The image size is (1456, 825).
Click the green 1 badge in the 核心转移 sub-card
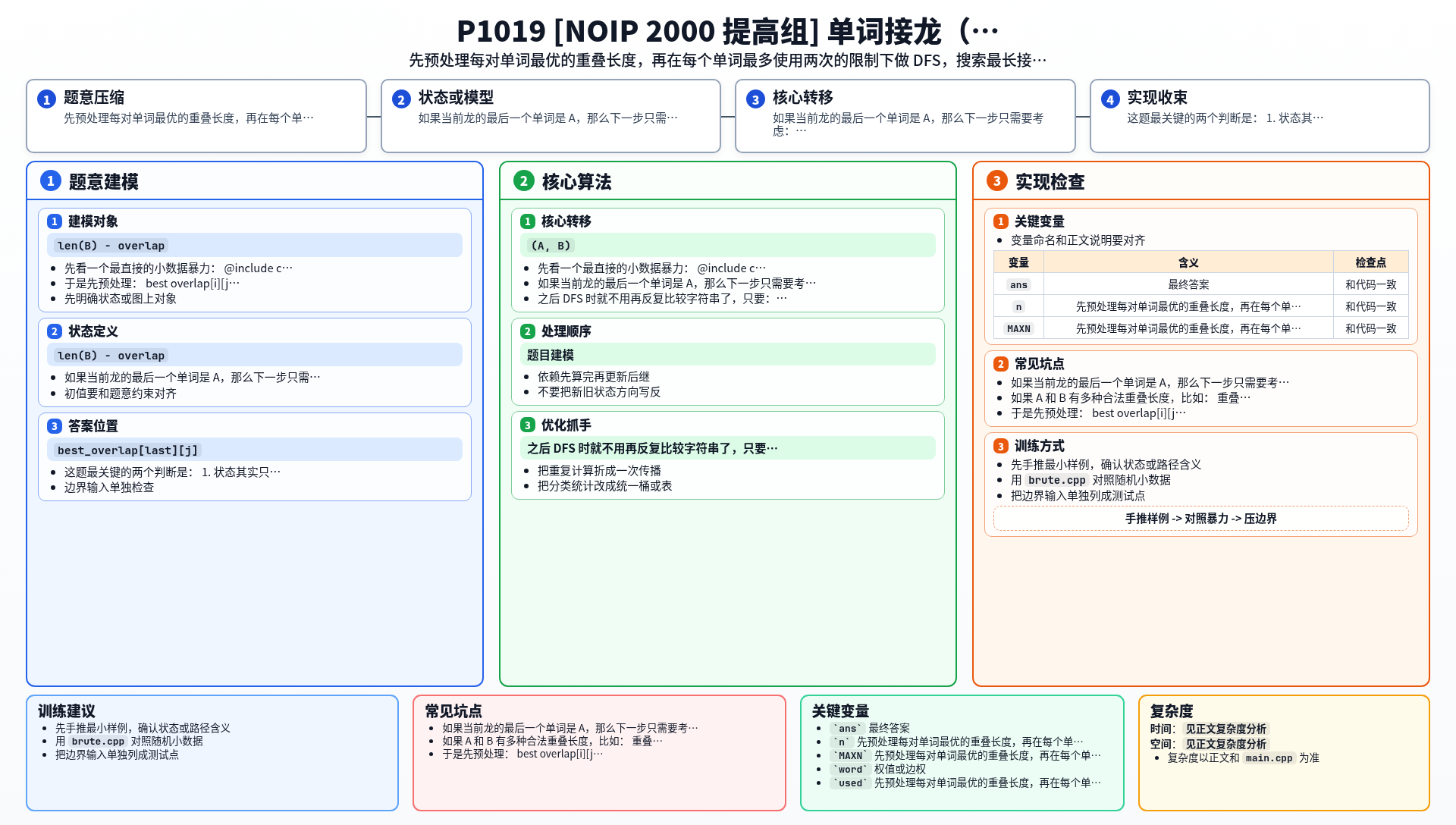(528, 221)
